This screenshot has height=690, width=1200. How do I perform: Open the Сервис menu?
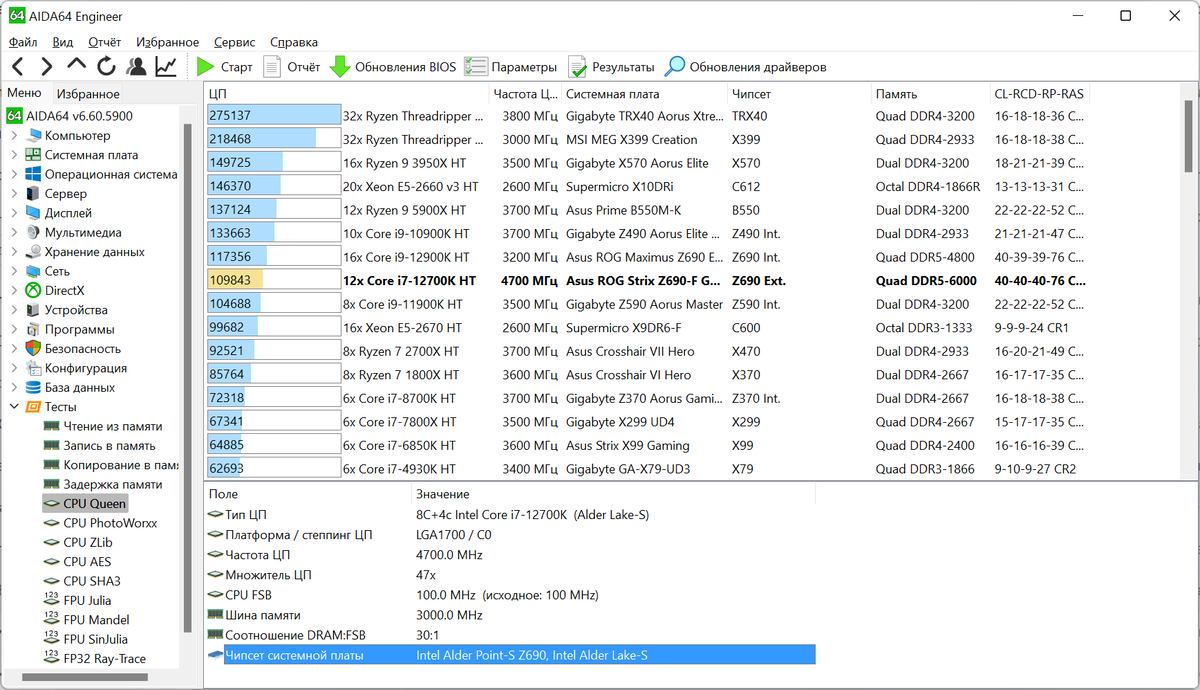click(235, 42)
